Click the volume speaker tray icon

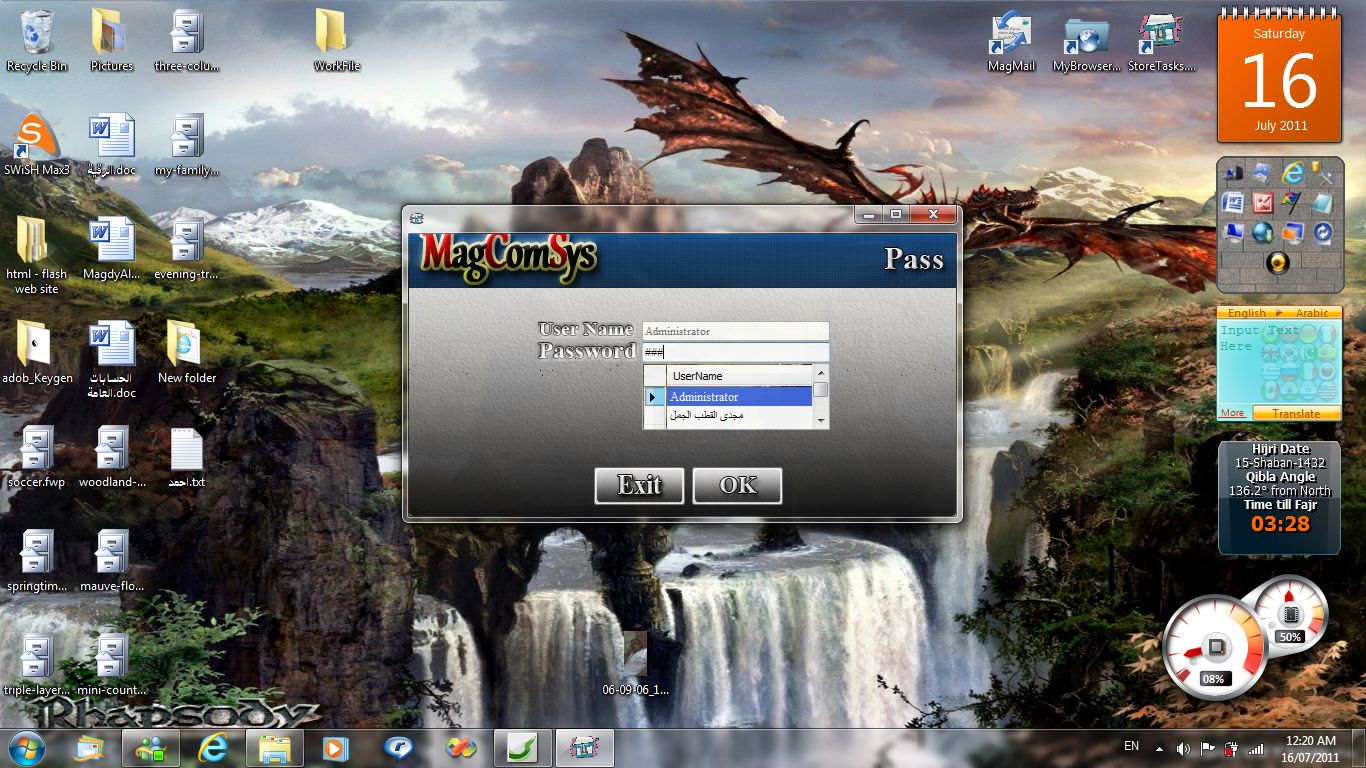pos(1183,748)
